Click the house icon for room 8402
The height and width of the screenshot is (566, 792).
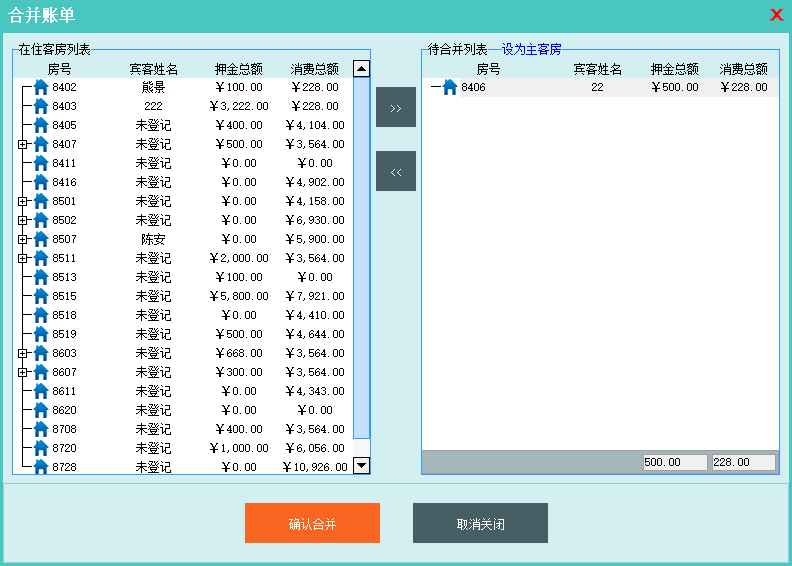click(x=41, y=87)
